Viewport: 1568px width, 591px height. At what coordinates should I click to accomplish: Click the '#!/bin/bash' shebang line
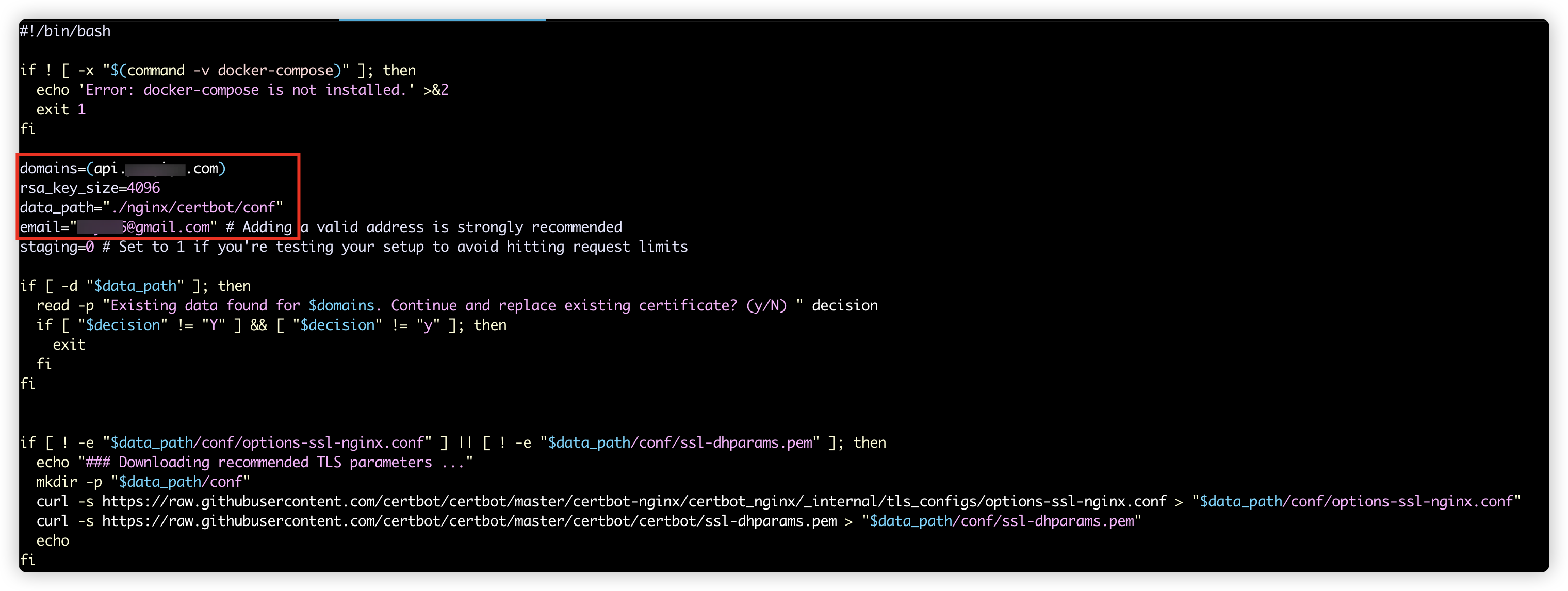(65, 31)
